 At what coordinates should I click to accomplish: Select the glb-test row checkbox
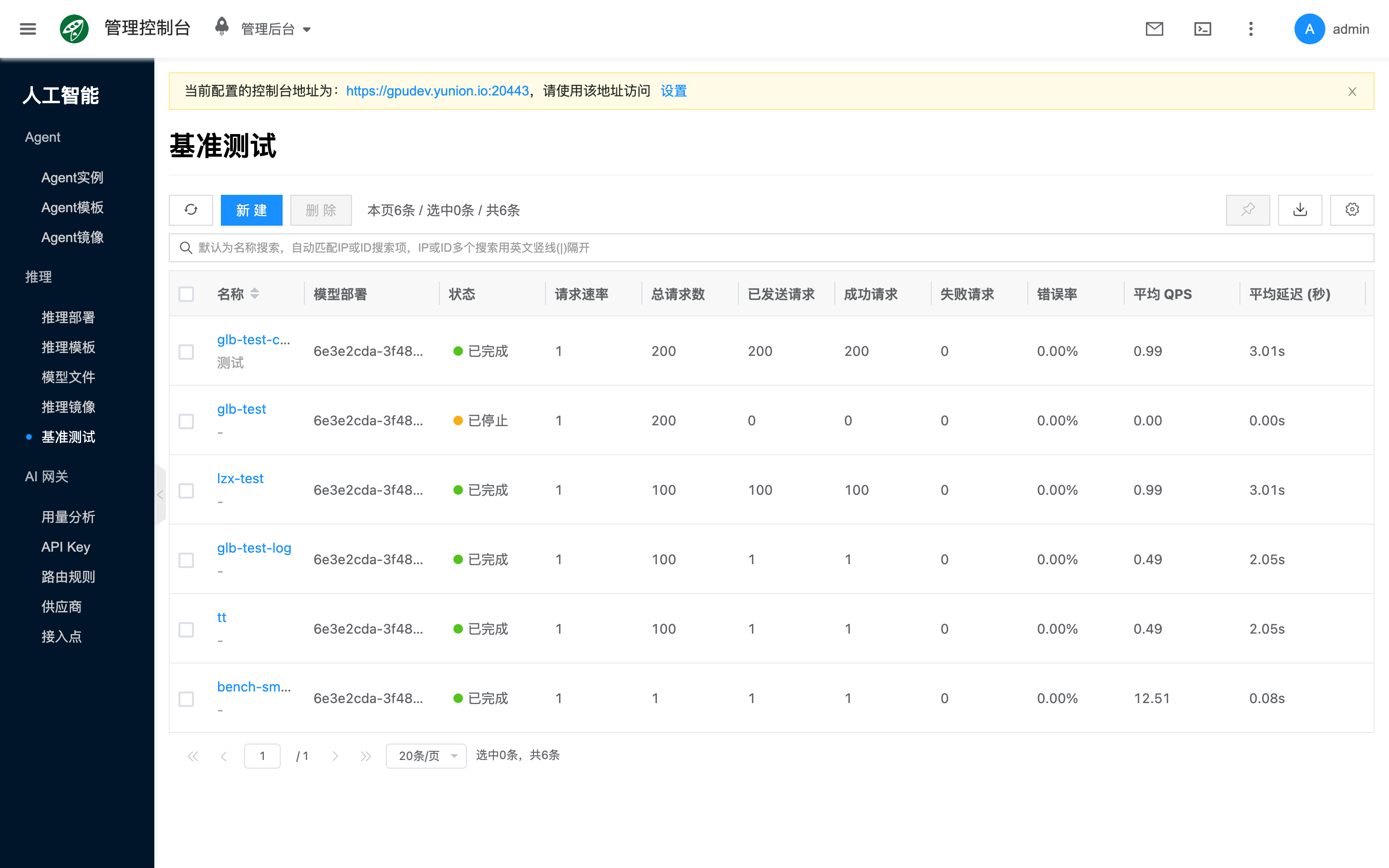tap(186, 421)
